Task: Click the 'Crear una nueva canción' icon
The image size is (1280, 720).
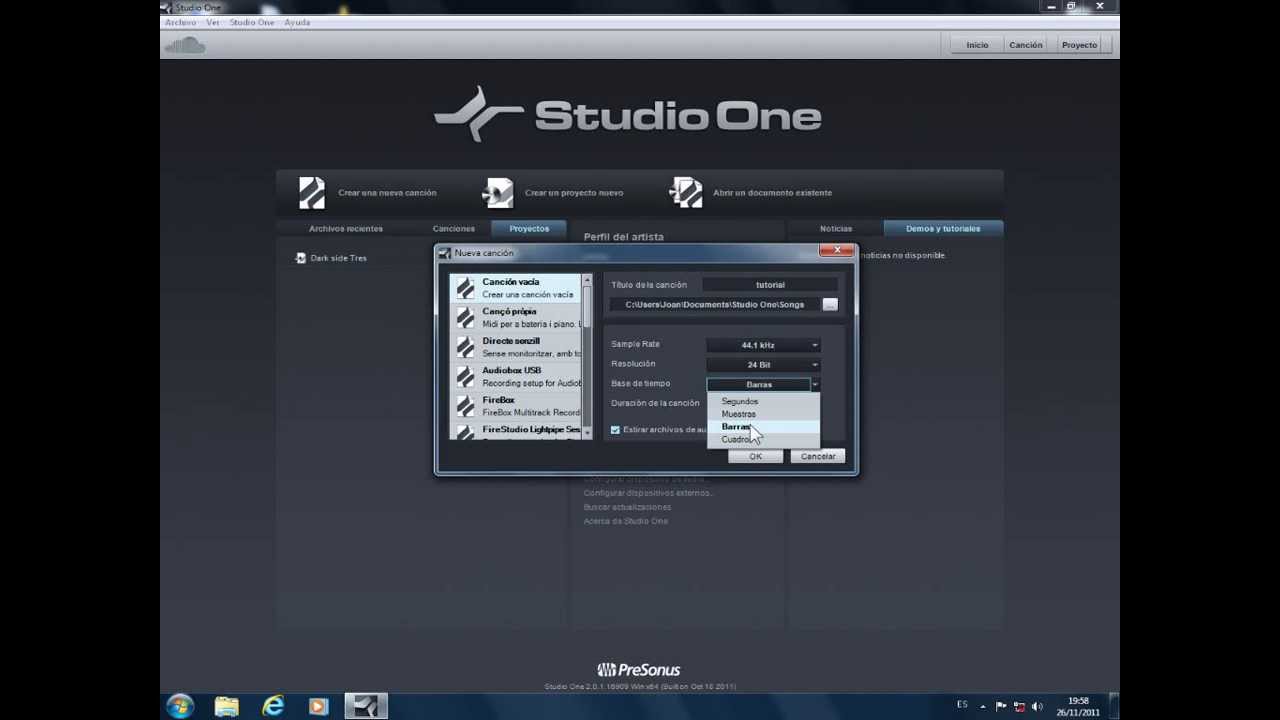Action: coord(312,193)
